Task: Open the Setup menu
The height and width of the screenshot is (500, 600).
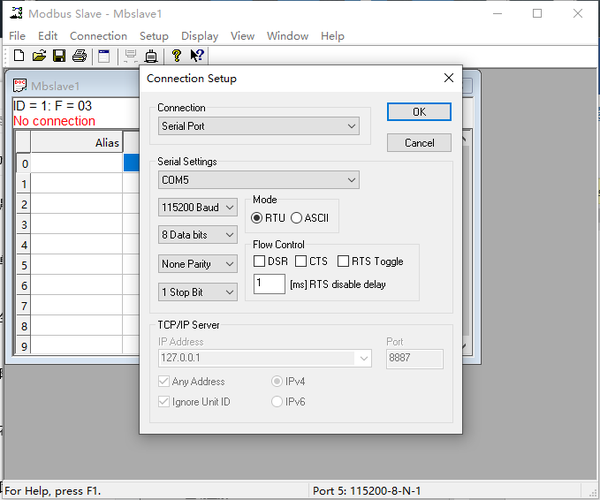Action: pos(154,36)
